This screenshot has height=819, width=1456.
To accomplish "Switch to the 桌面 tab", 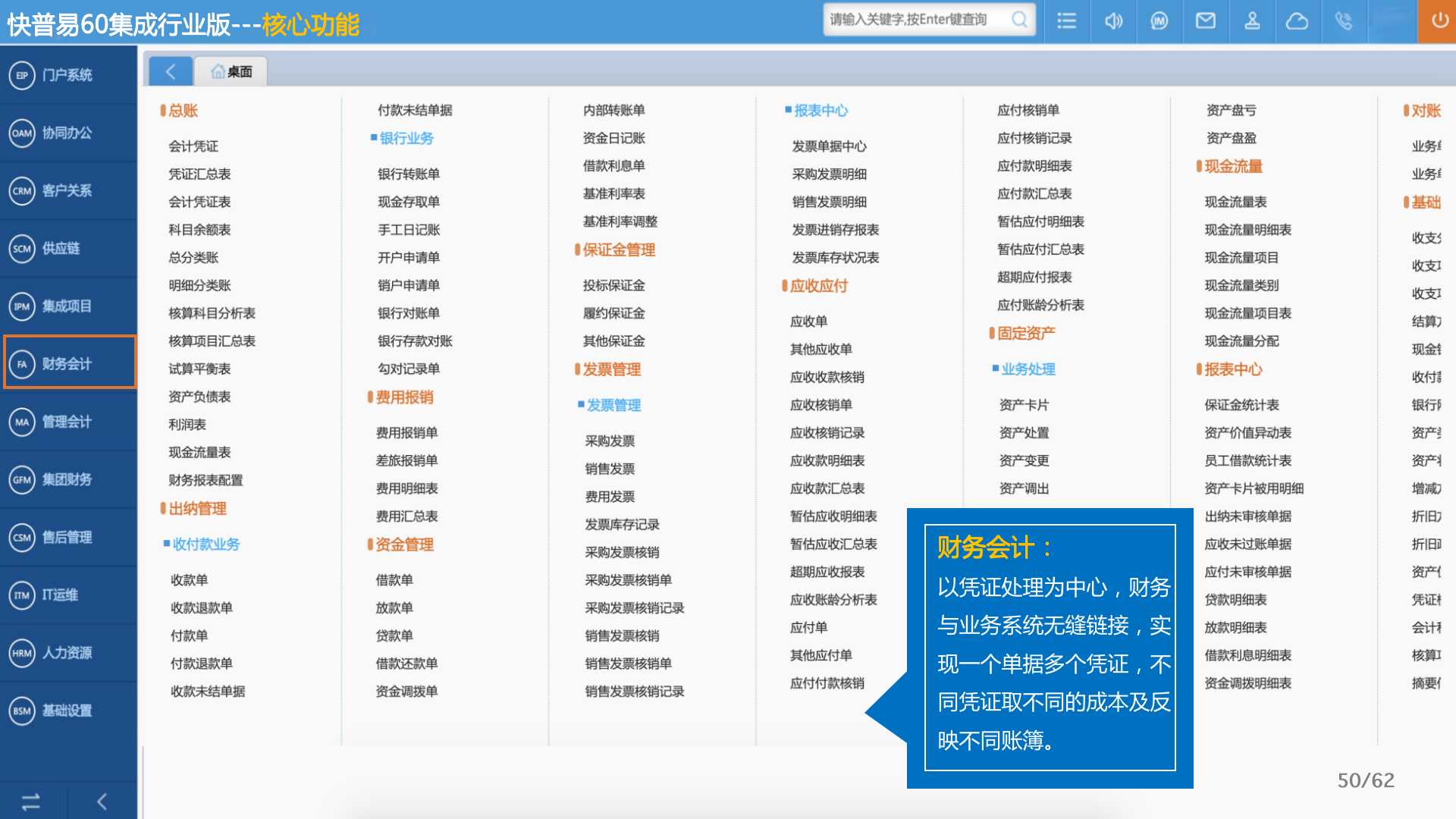I will 231,71.
